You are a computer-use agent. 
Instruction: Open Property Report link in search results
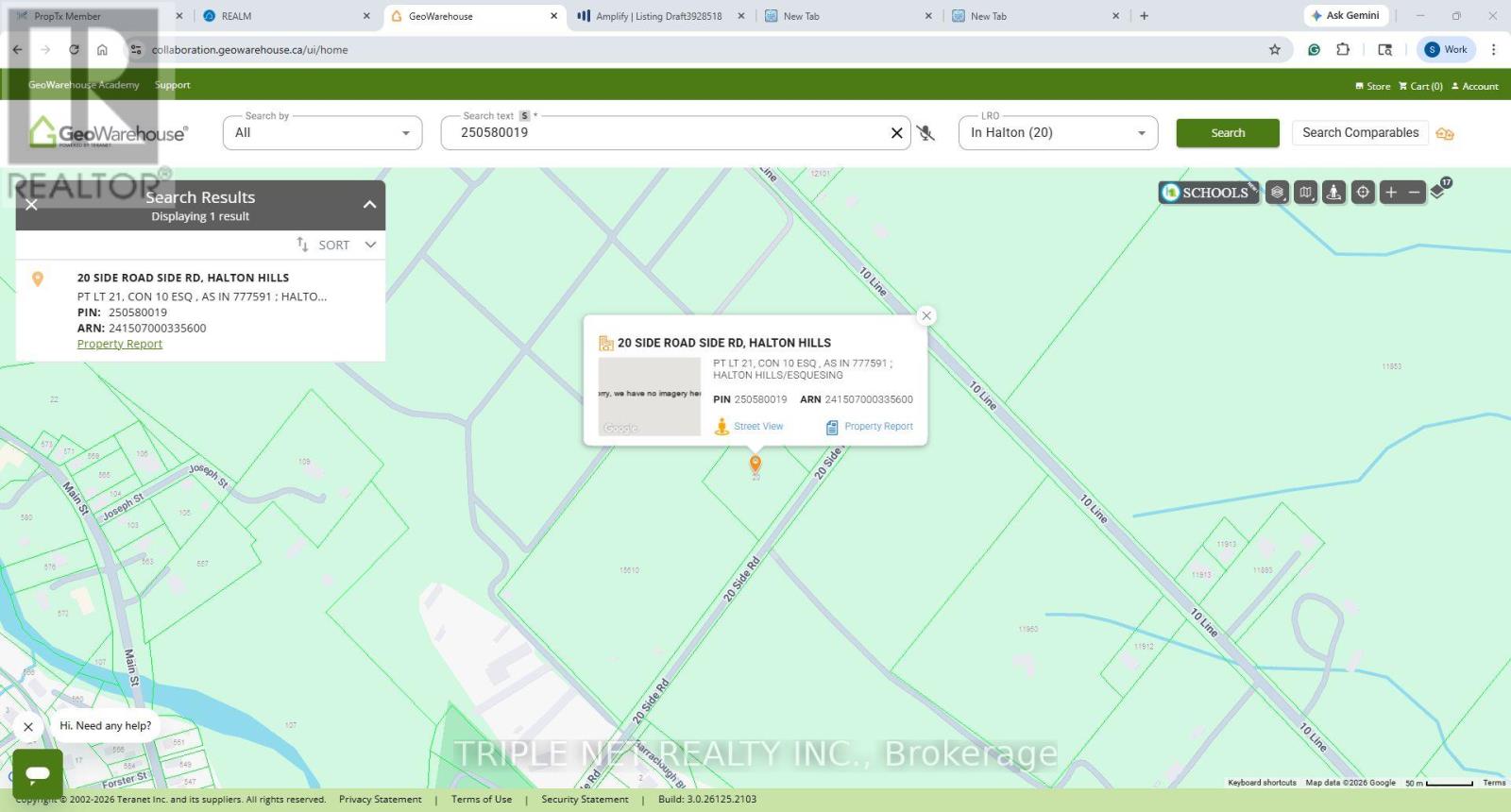pyautogui.click(x=120, y=344)
